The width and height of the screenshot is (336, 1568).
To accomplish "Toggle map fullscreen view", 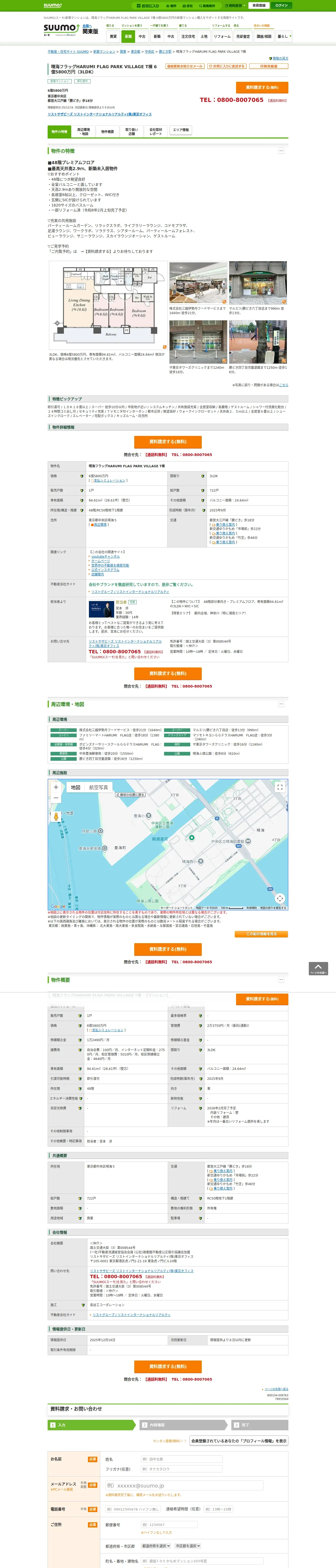I will [280, 787].
